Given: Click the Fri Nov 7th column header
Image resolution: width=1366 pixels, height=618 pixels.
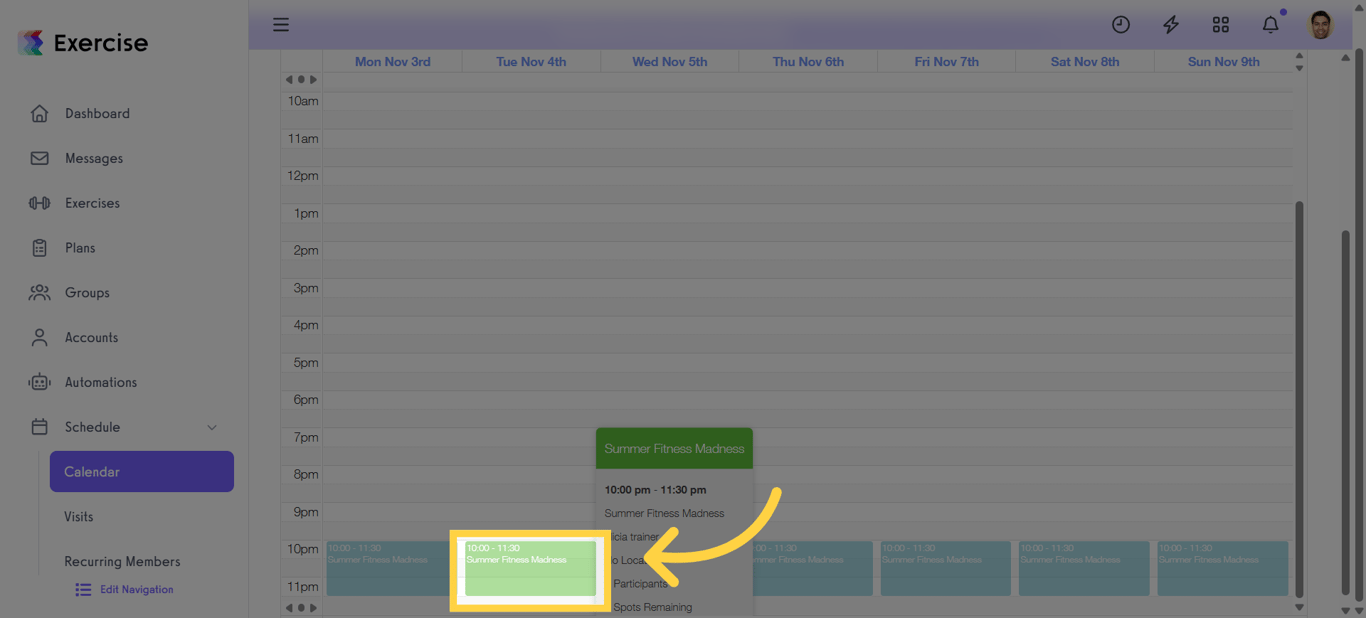Looking at the screenshot, I should [947, 61].
